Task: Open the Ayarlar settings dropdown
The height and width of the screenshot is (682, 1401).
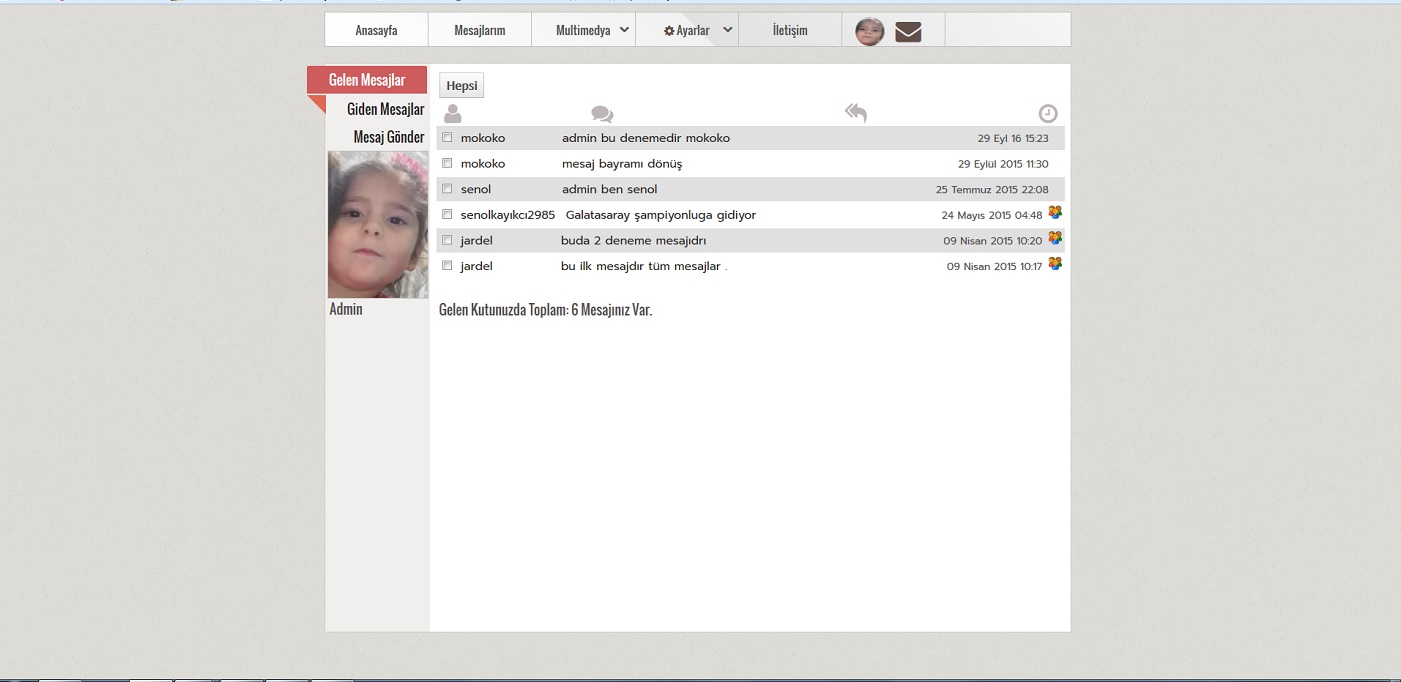Action: [x=696, y=30]
